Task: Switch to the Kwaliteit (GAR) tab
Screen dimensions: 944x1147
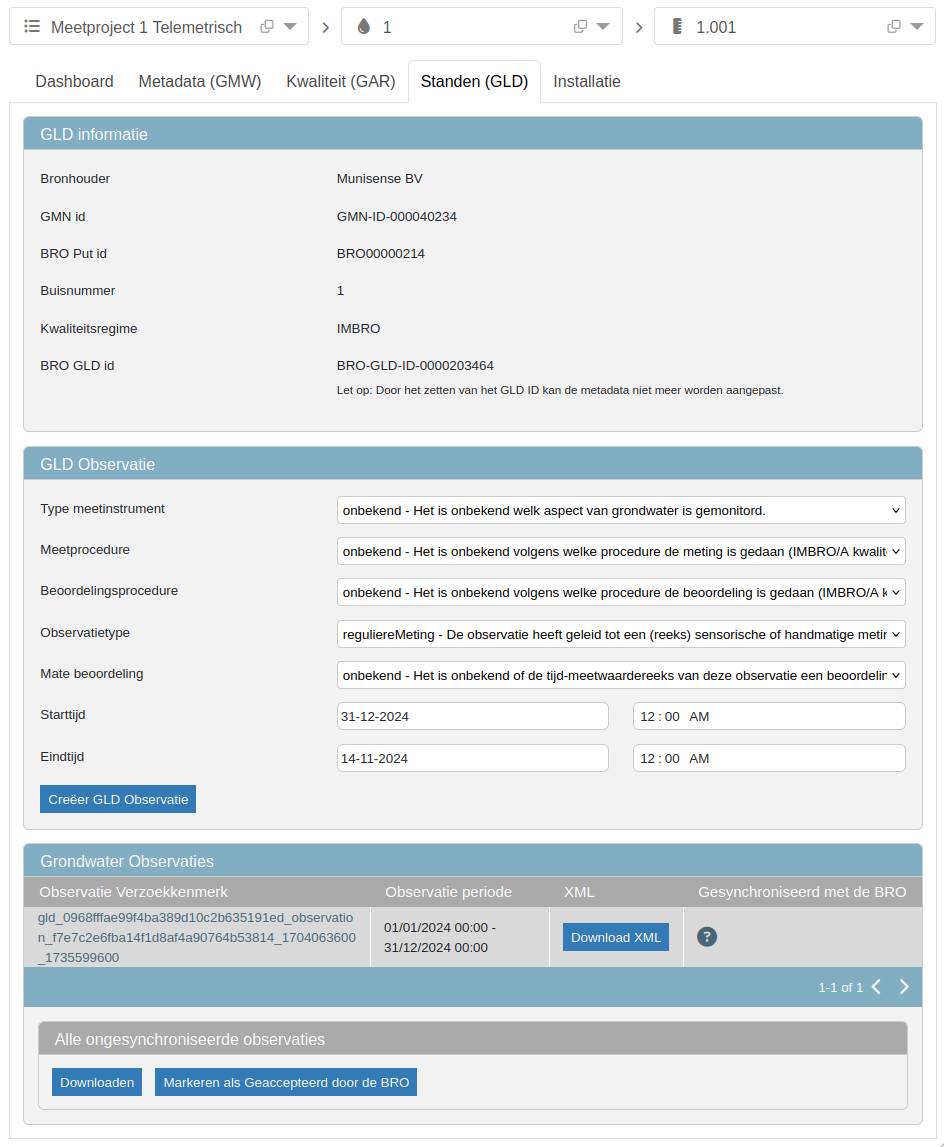Action: 340,82
